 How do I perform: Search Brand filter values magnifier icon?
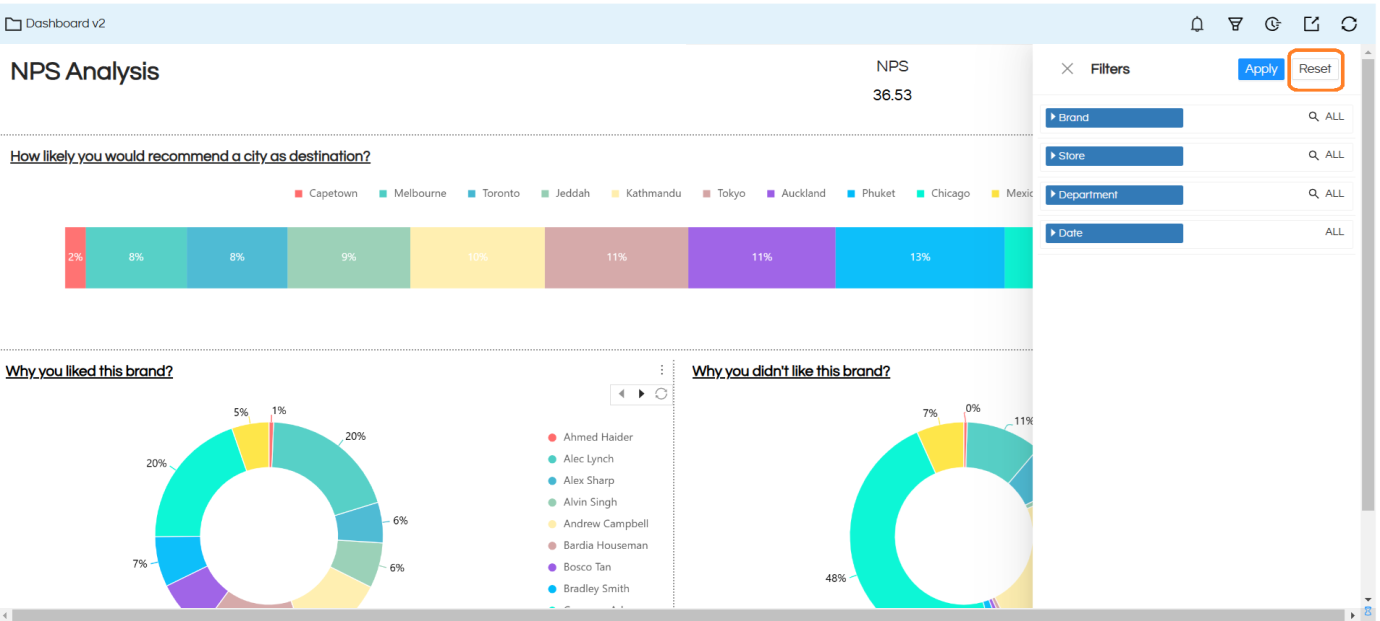click(x=1314, y=117)
